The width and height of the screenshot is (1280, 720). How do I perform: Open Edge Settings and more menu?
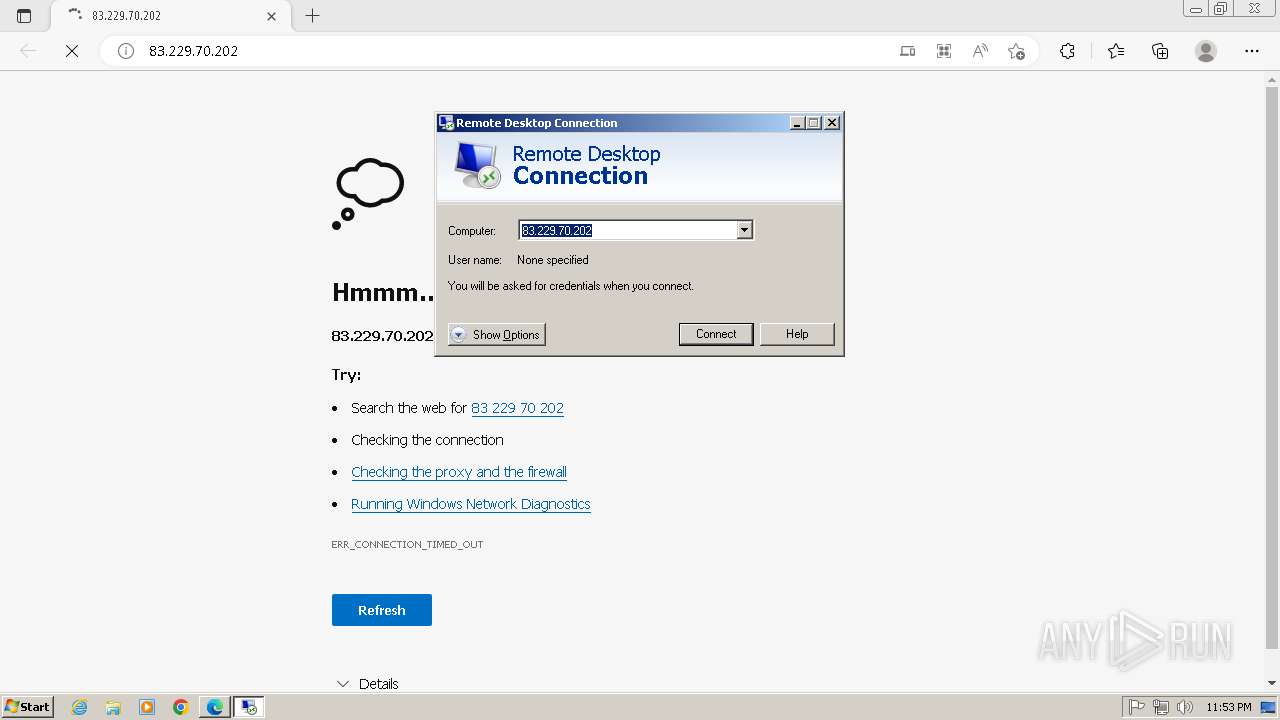pos(1252,51)
